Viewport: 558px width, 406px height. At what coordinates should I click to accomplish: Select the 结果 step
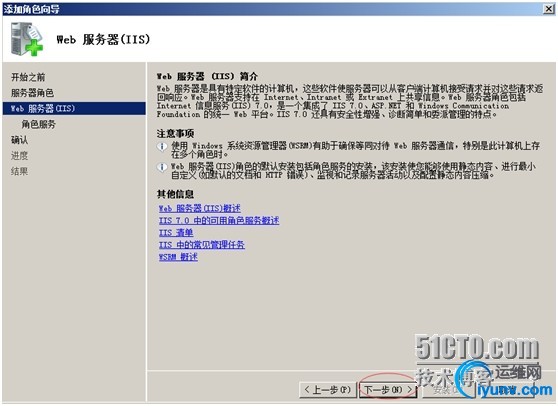20,171
